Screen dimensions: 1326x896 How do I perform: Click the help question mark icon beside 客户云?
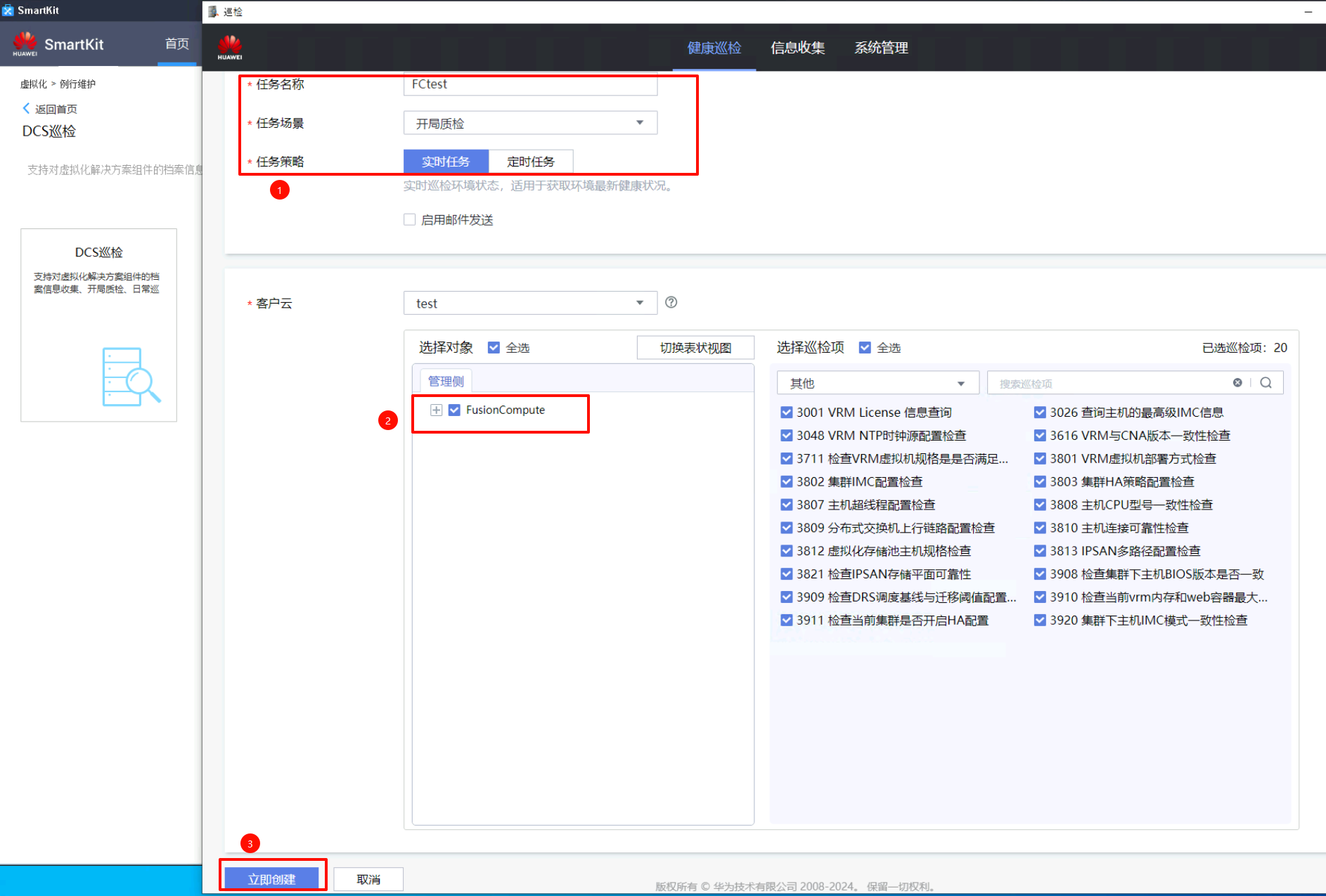671,302
